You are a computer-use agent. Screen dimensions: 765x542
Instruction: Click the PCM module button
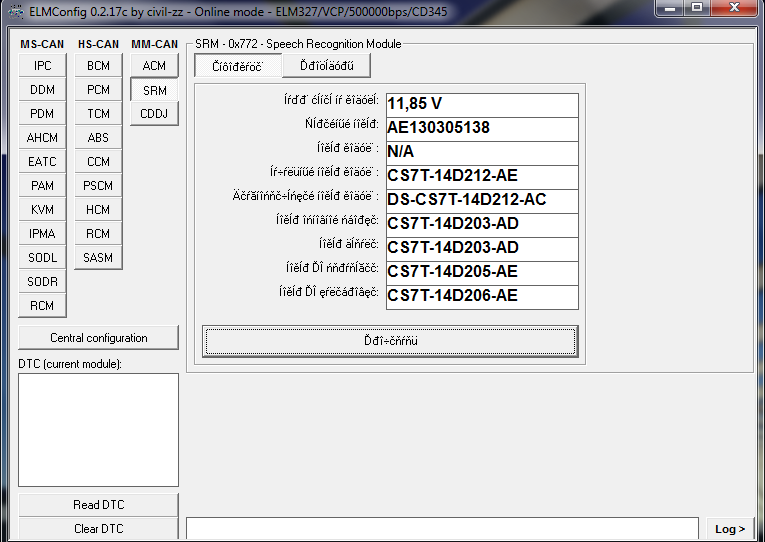[x=98, y=90]
